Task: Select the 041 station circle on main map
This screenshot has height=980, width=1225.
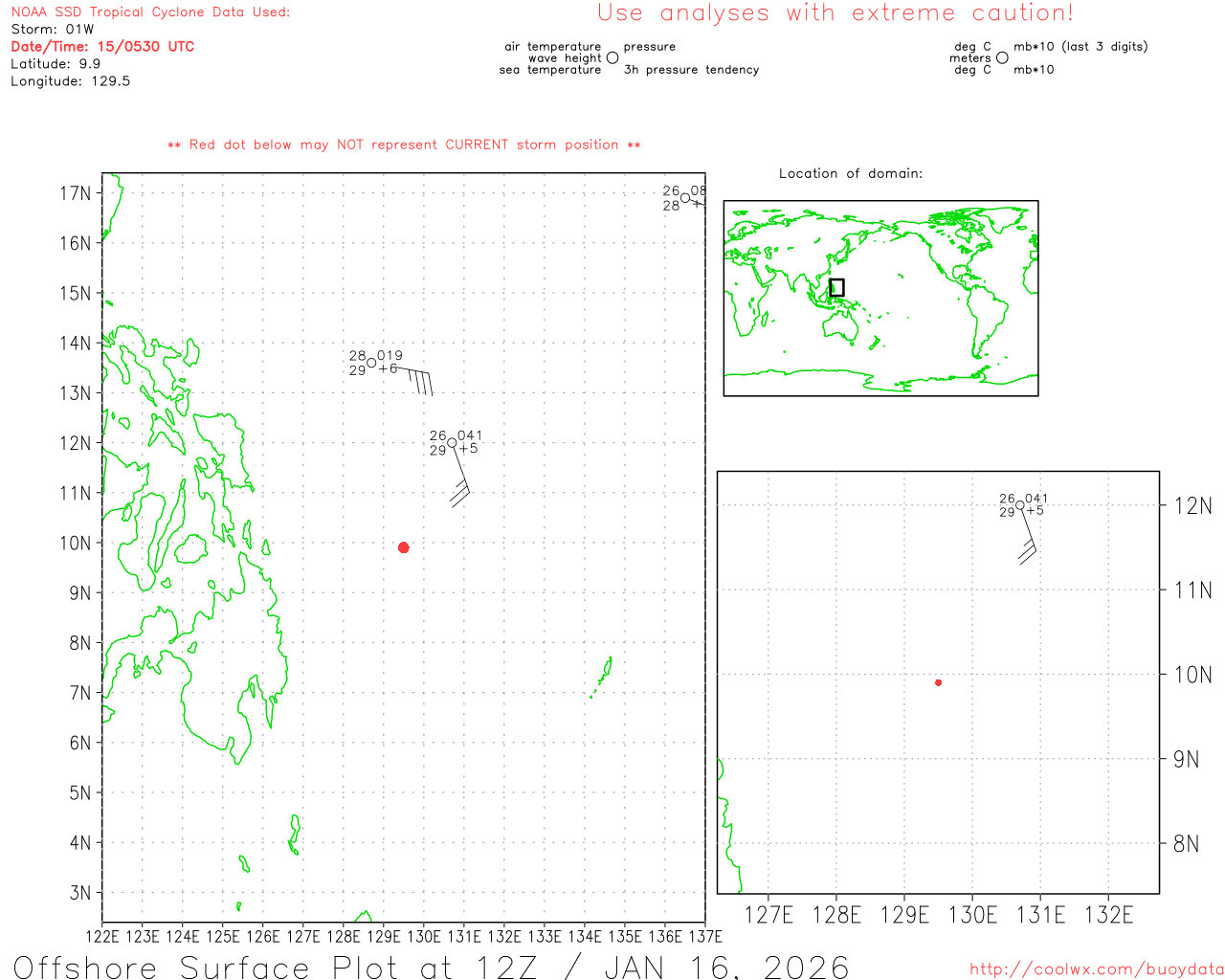Action: click(453, 443)
